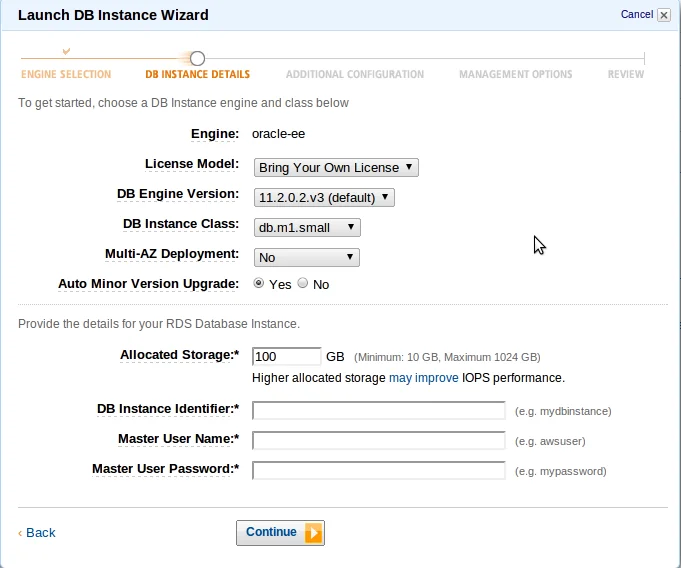Click the '(e.g. mydbinstance)' hint
Image resolution: width=681 pixels, height=568 pixels.
click(563, 411)
